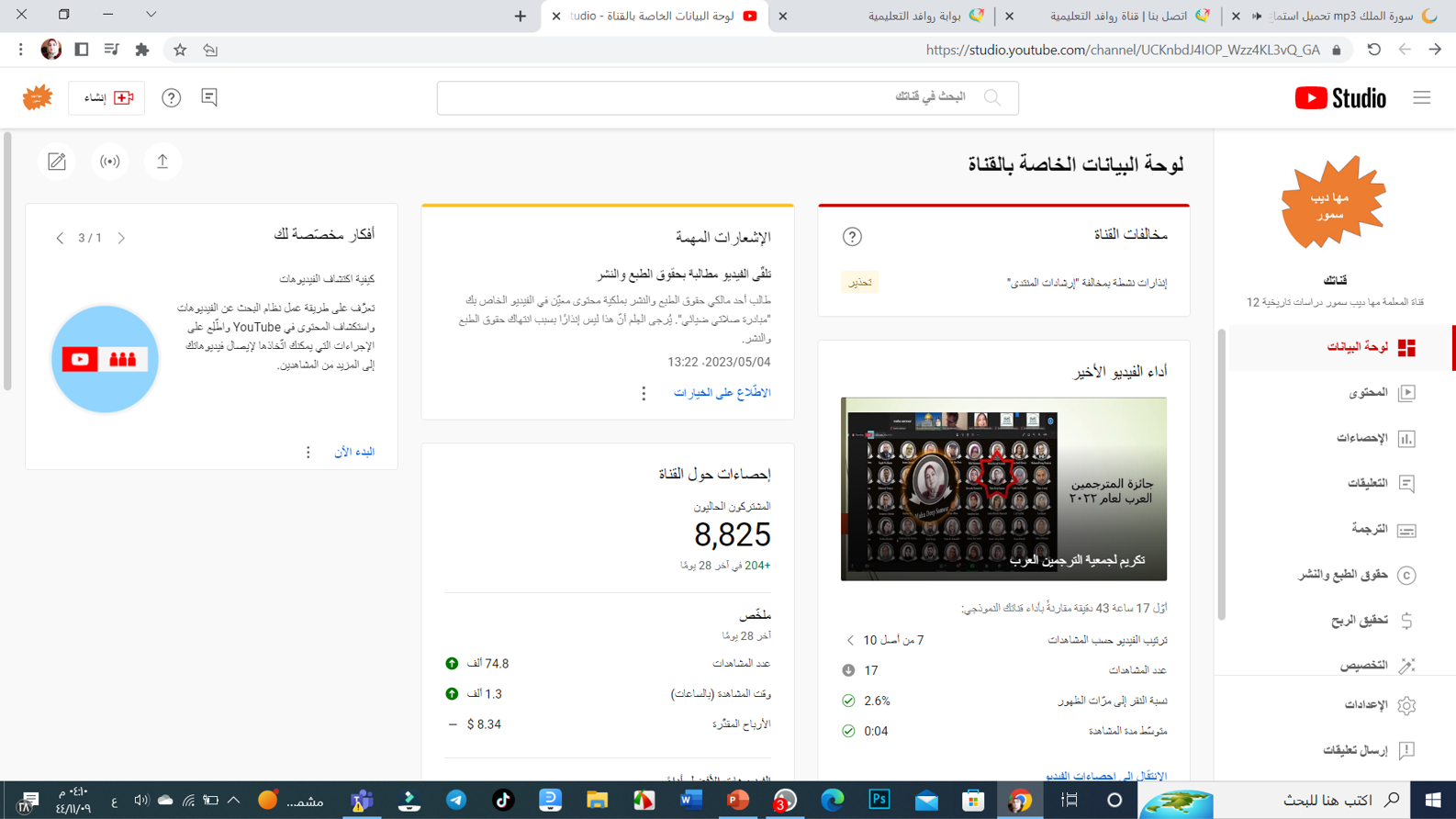Click the Go Live broadcast icon
1456x819 pixels.
click(x=110, y=162)
